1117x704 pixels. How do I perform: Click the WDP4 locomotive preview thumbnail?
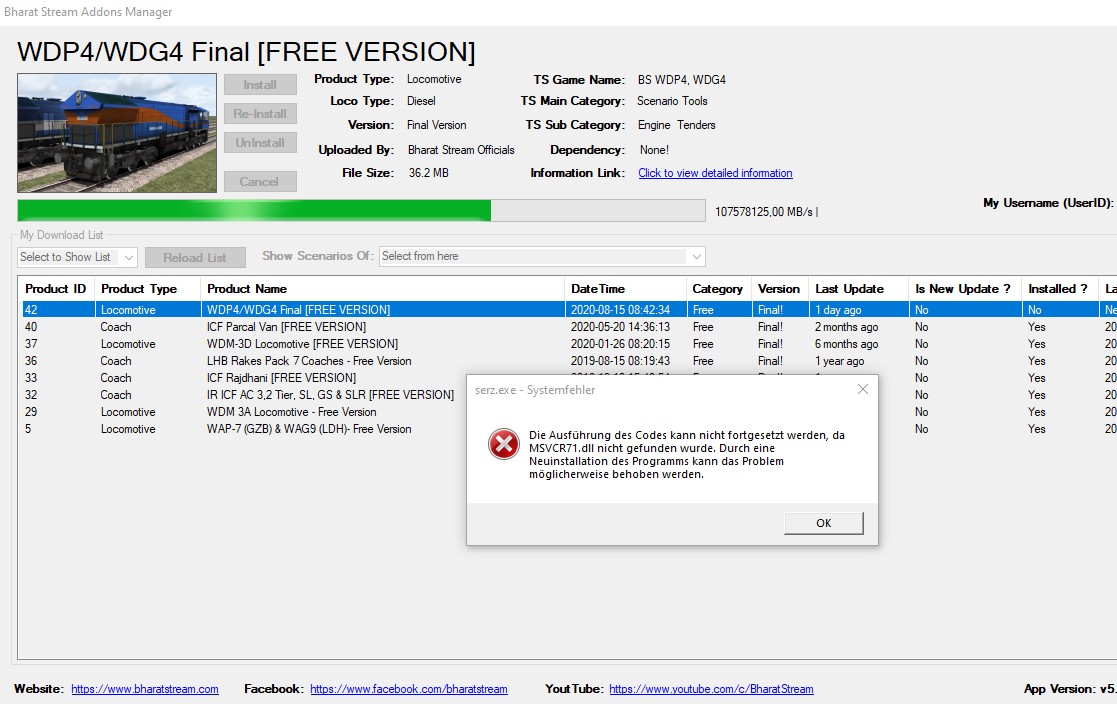click(x=117, y=133)
